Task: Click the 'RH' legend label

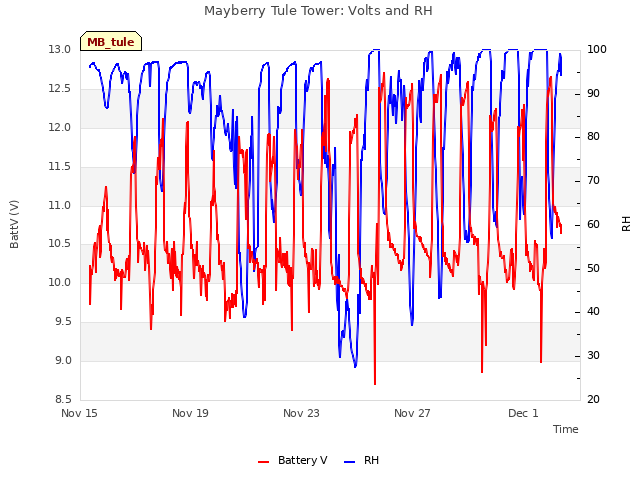Action: pyautogui.click(x=371, y=460)
